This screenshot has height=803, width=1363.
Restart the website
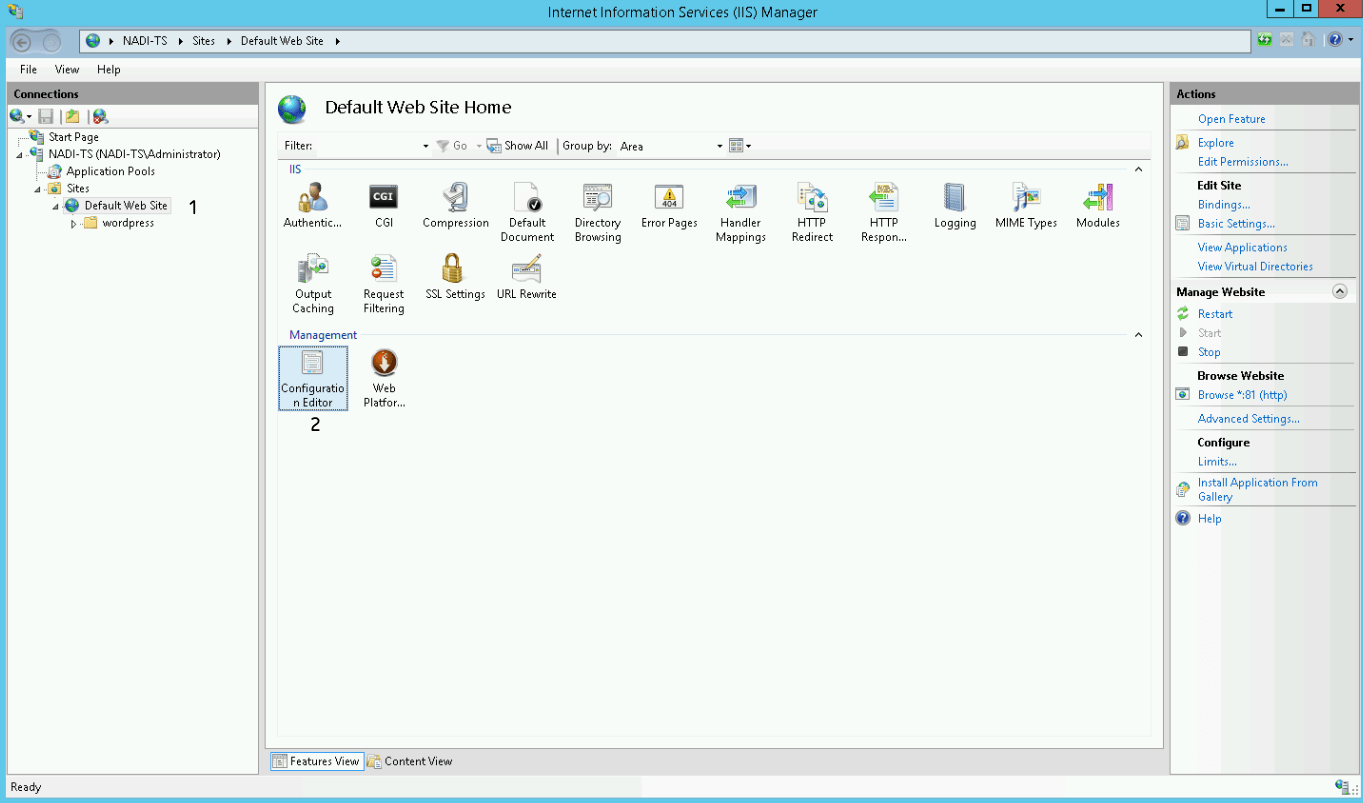click(1215, 314)
